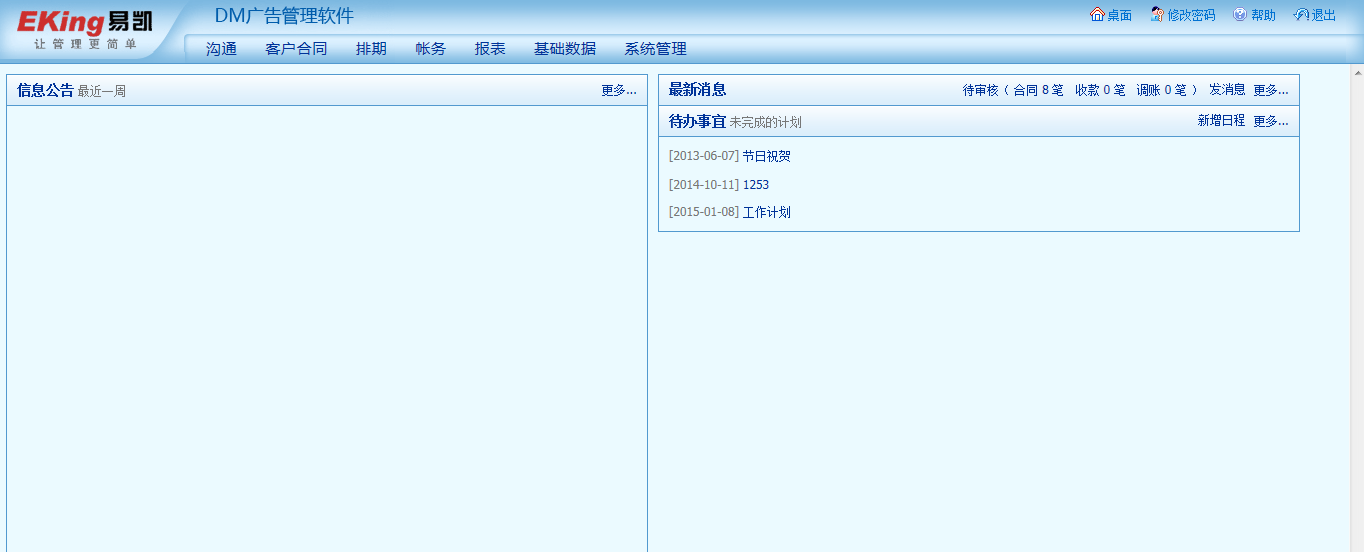The width and height of the screenshot is (1364, 552).
Task: Click 更多 in the 待办事宜 header
Action: (x=1270, y=121)
